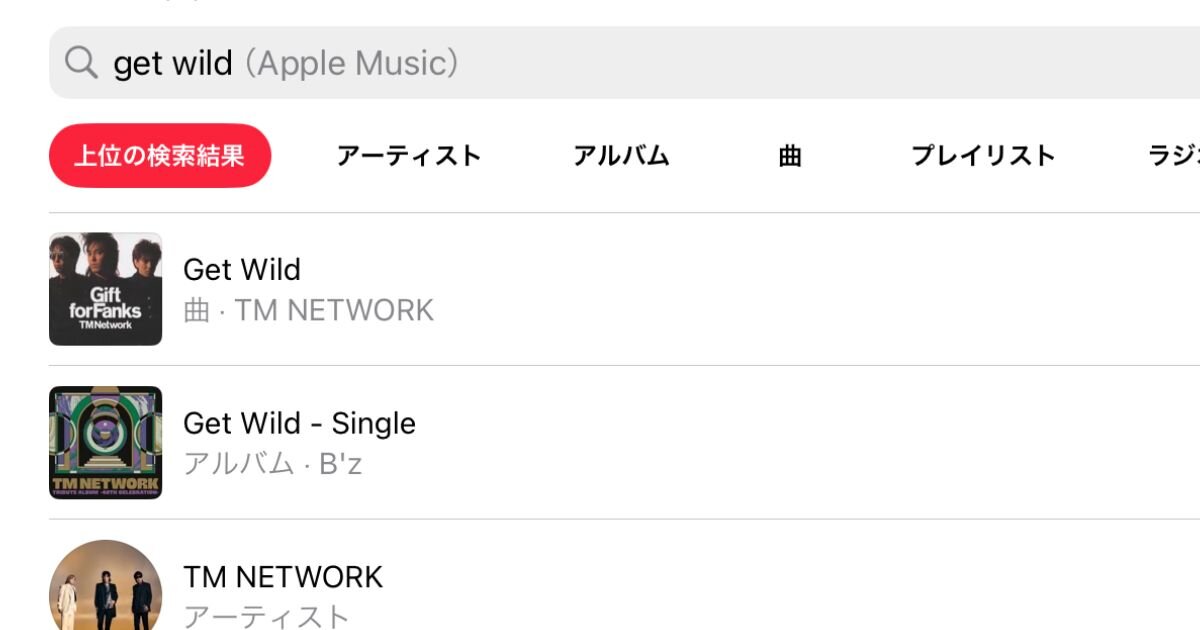Click the empty area of B'z single row
Screen dimensions: 1200x630
(800, 442)
